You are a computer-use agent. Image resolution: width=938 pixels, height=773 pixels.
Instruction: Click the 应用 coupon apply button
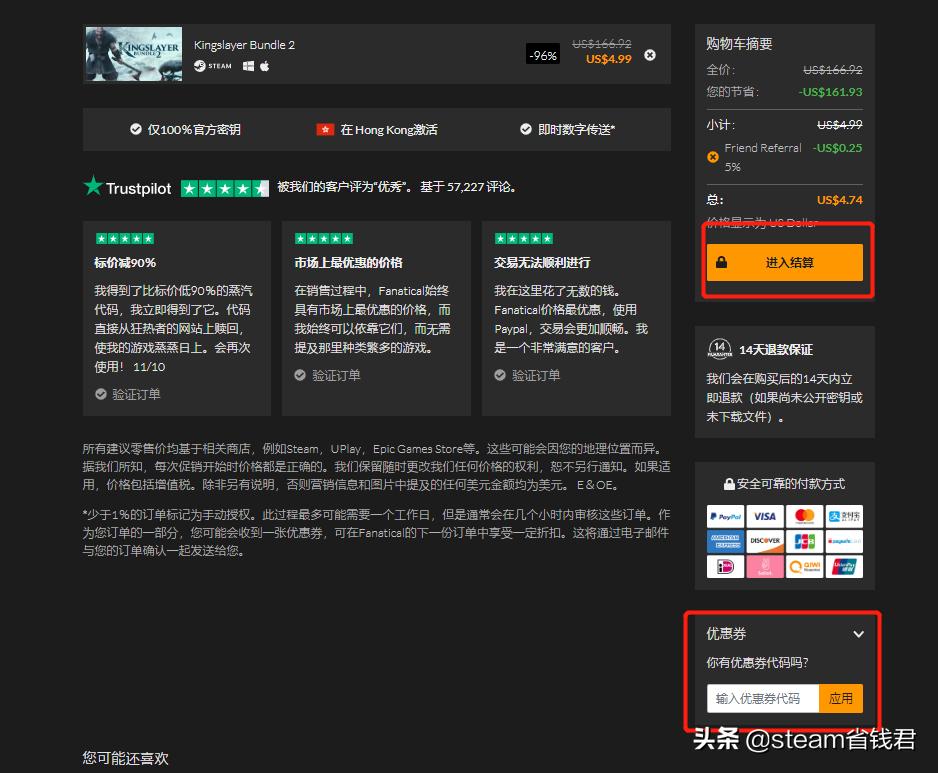841,698
